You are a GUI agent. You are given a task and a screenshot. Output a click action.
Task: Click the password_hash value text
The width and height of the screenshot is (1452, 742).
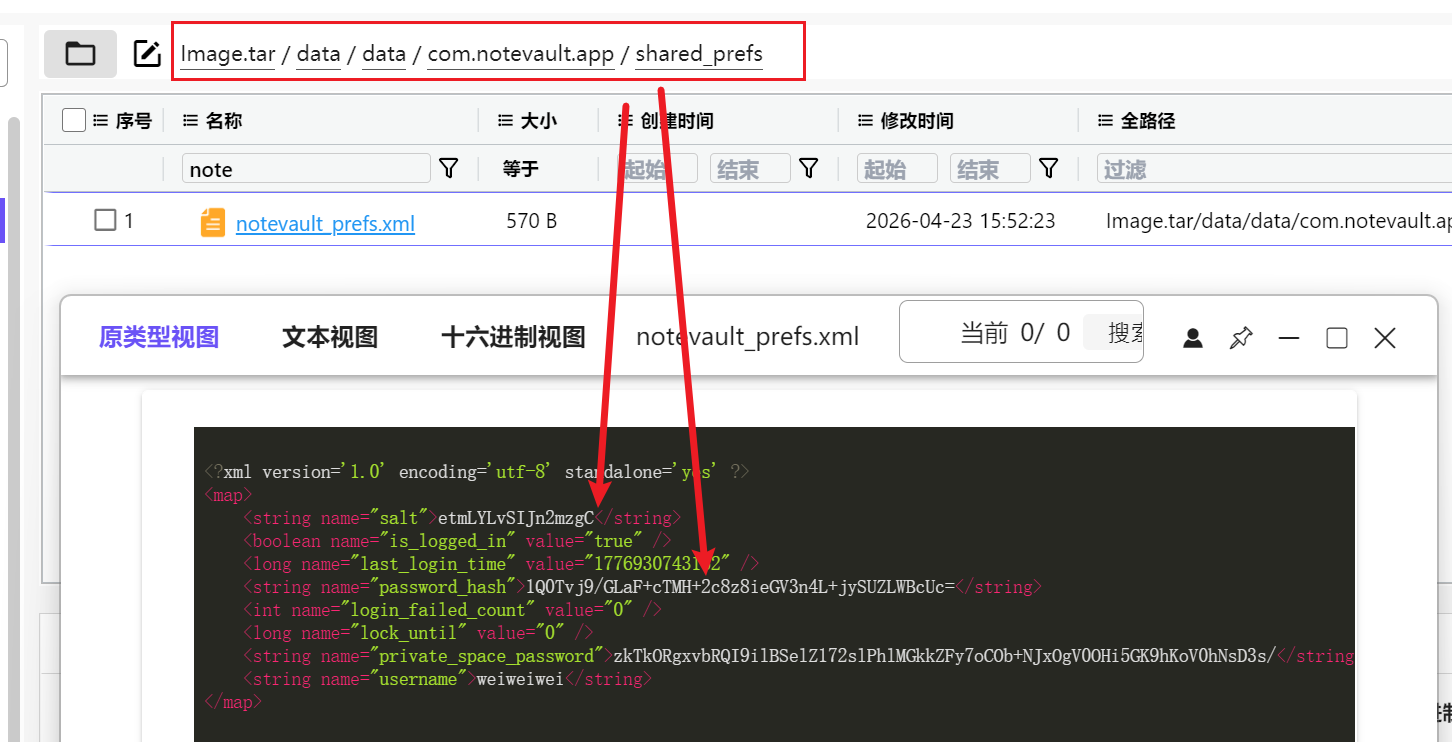click(741, 587)
